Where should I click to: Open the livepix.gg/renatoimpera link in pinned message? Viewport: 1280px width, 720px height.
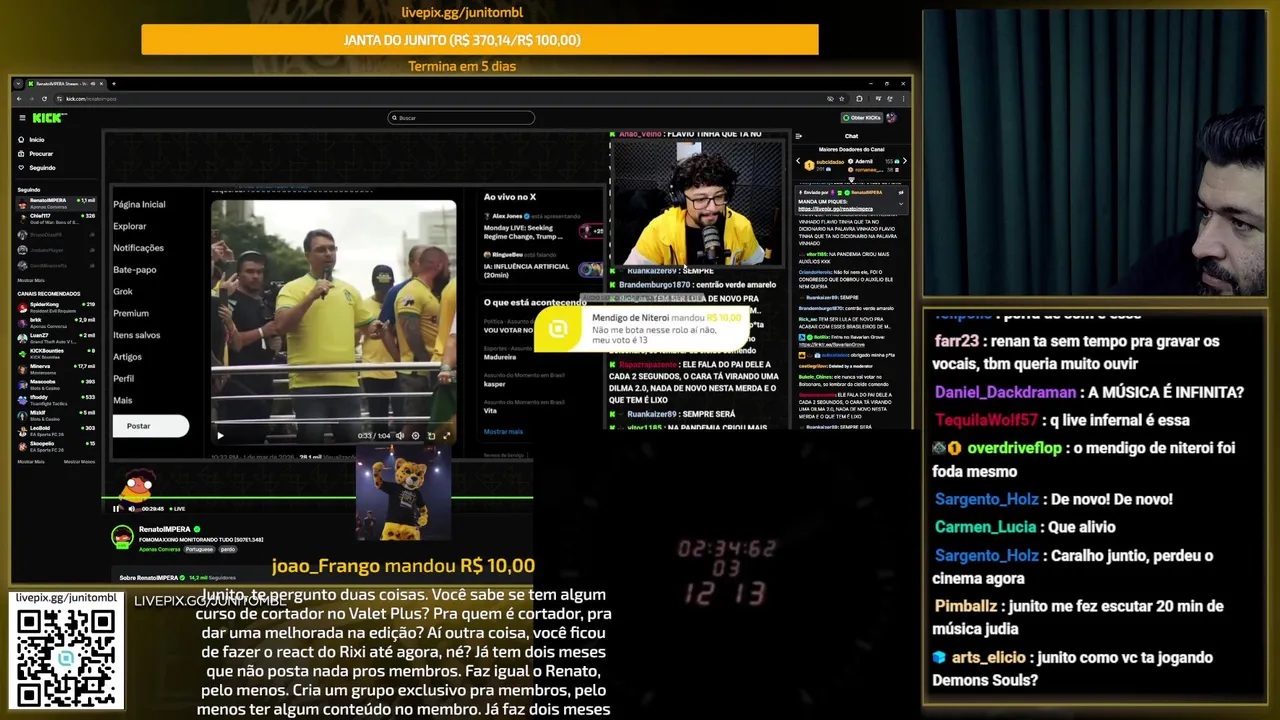tap(835, 209)
